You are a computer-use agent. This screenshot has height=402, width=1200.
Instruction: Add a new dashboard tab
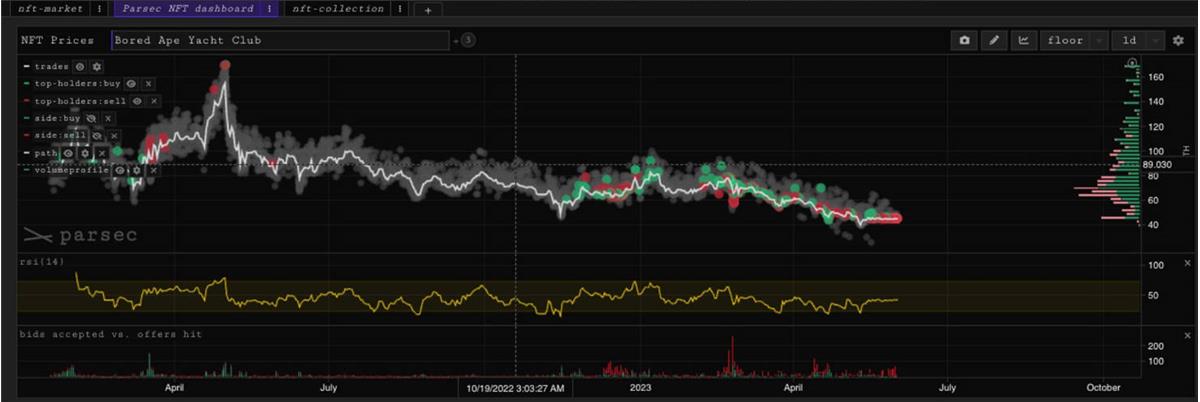(x=427, y=10)
